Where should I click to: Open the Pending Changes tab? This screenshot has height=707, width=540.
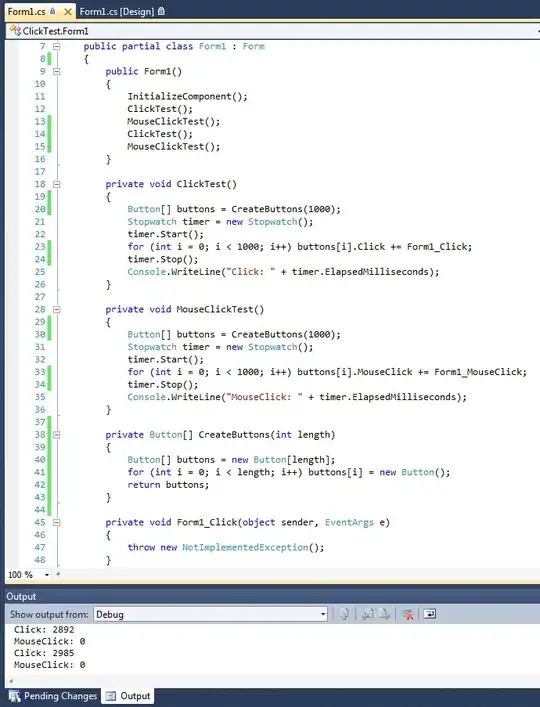coord(53,696)
